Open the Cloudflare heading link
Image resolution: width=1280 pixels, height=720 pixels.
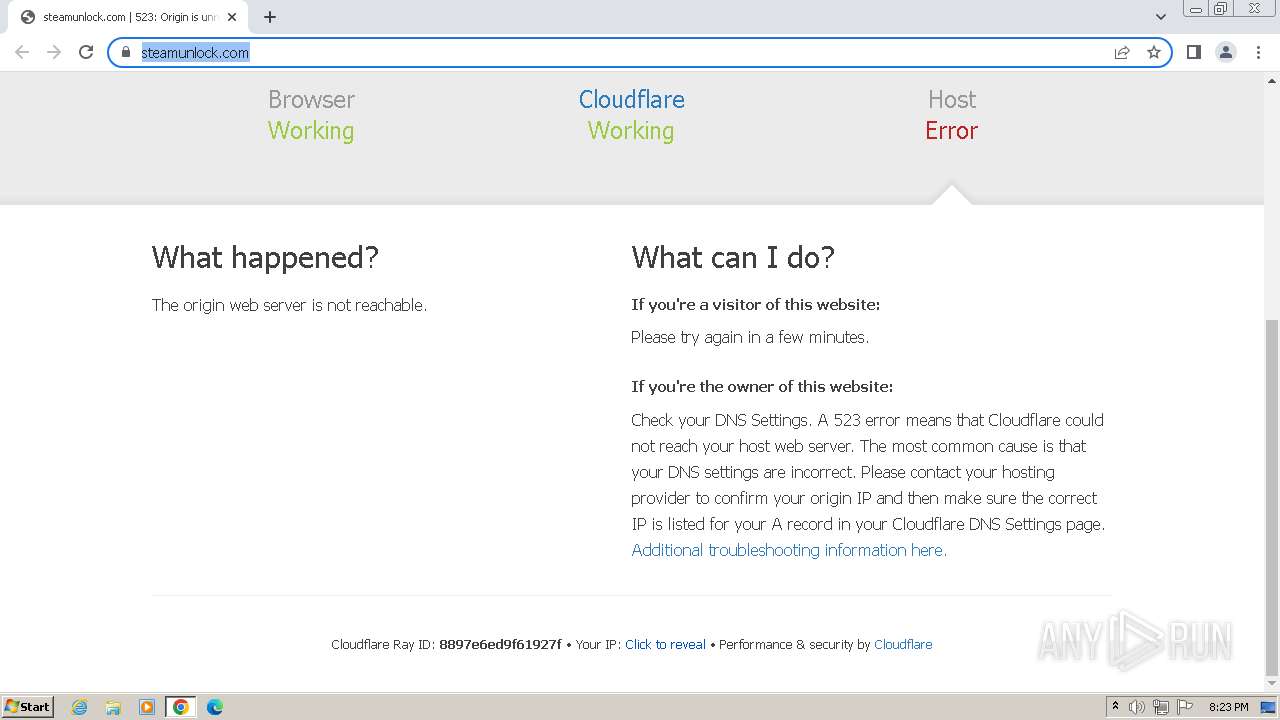[x=632, y=99]
